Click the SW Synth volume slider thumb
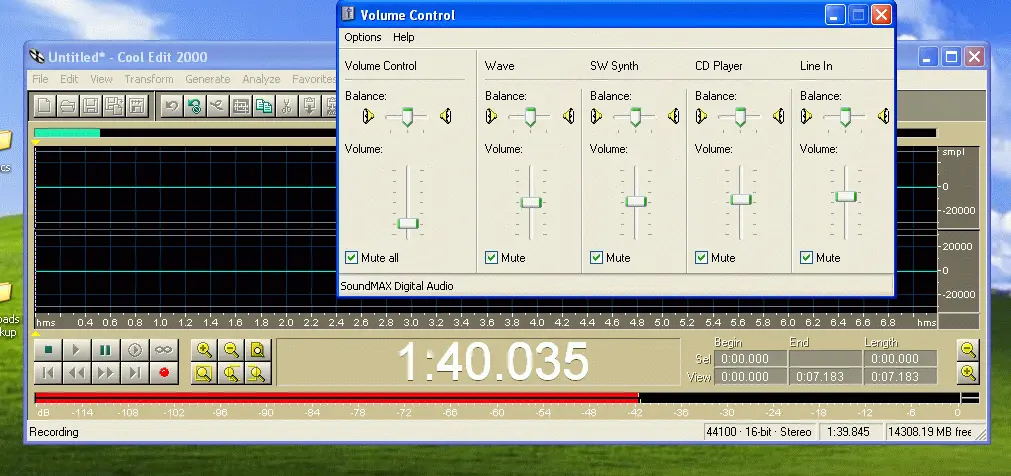1011x476 pixels. coord(636,201)
